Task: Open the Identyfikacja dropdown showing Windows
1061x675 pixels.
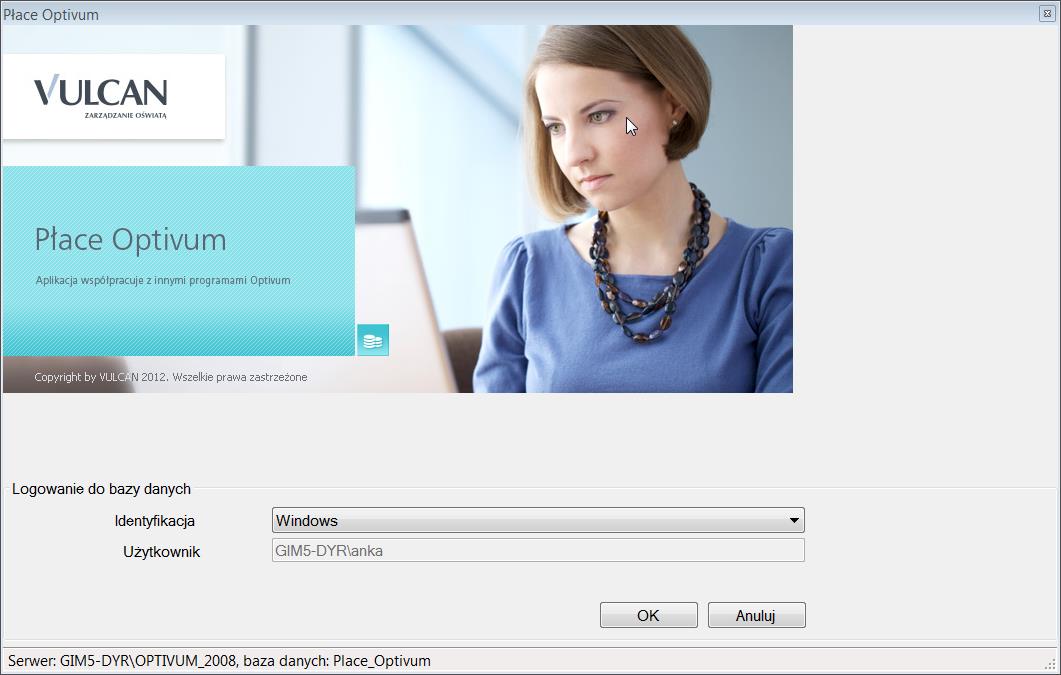Action: [538, 520]
